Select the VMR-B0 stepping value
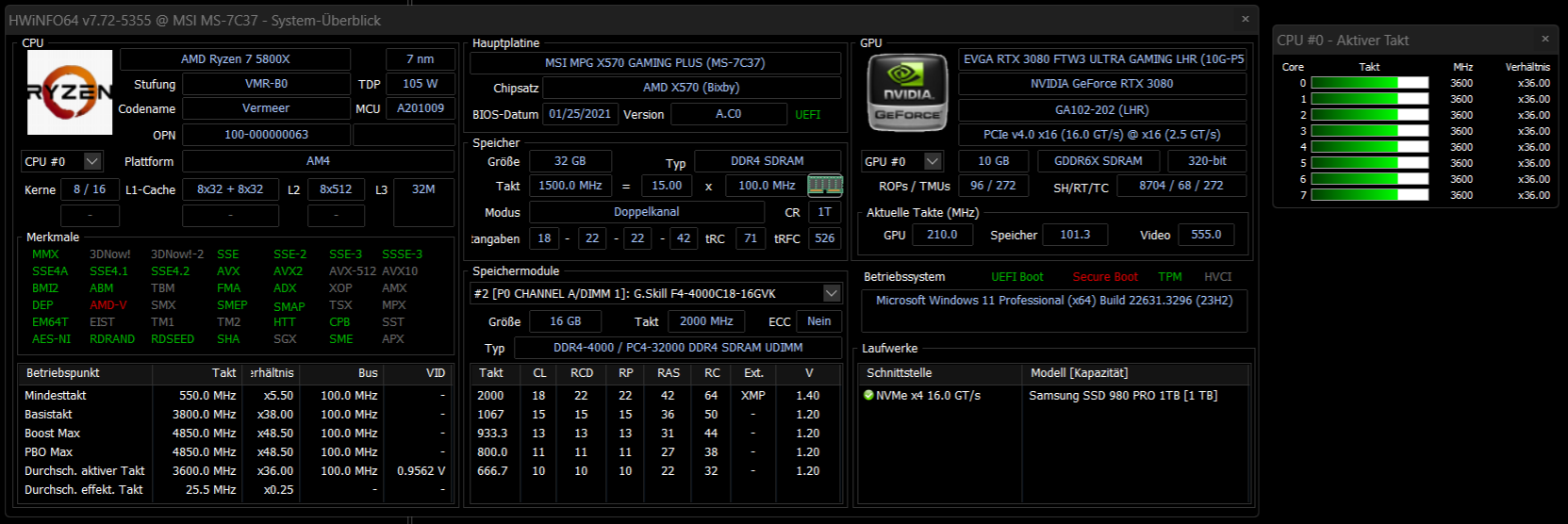 click(266, 84)
